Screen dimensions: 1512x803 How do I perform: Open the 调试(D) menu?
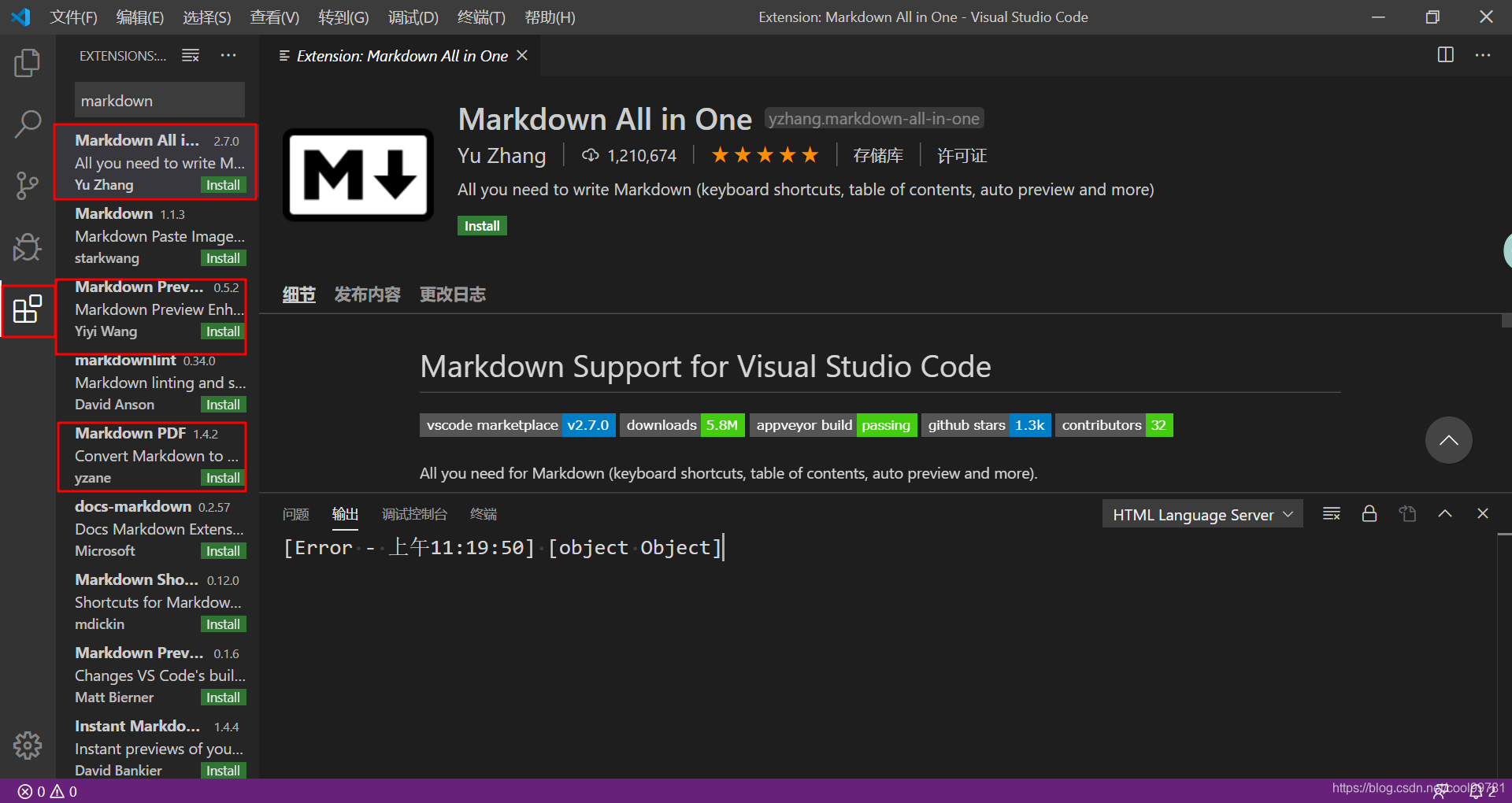click(x=413, y=17)
